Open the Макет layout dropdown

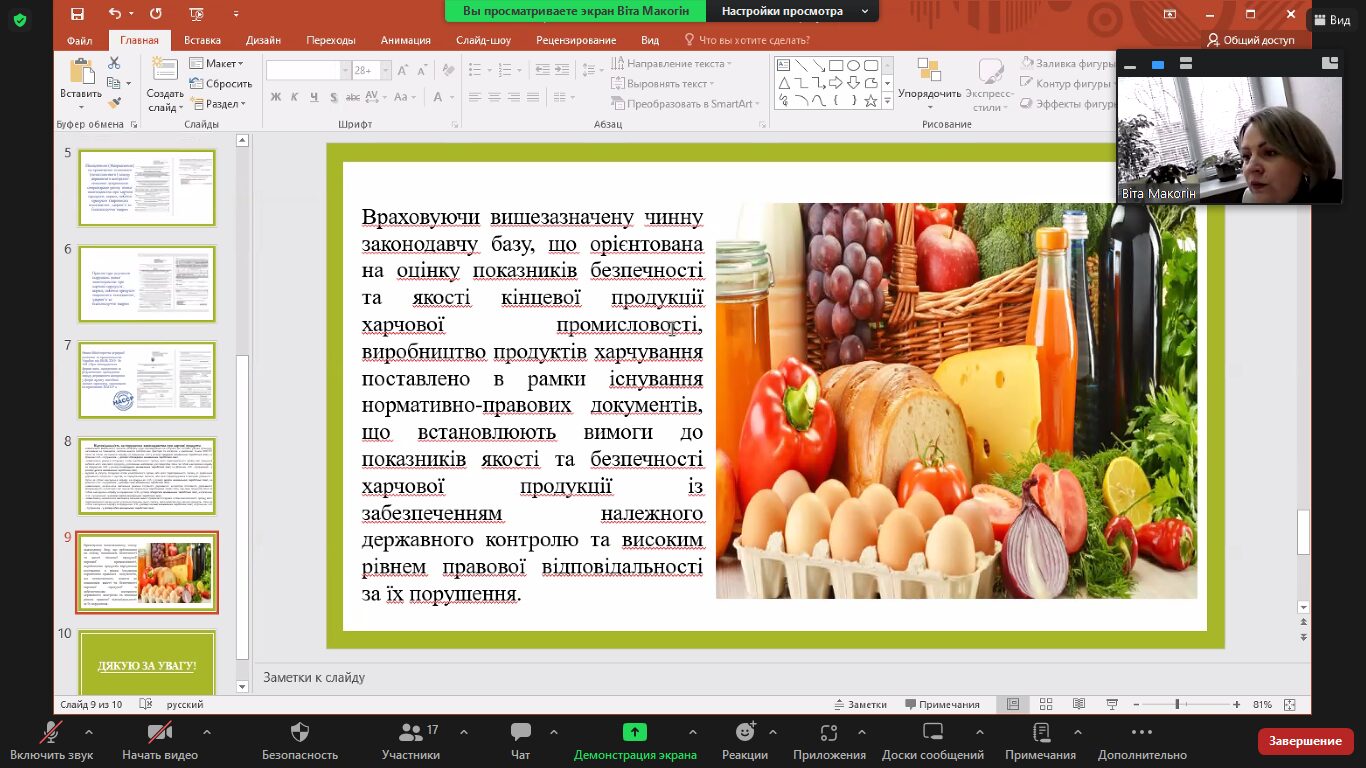[215, 63]
